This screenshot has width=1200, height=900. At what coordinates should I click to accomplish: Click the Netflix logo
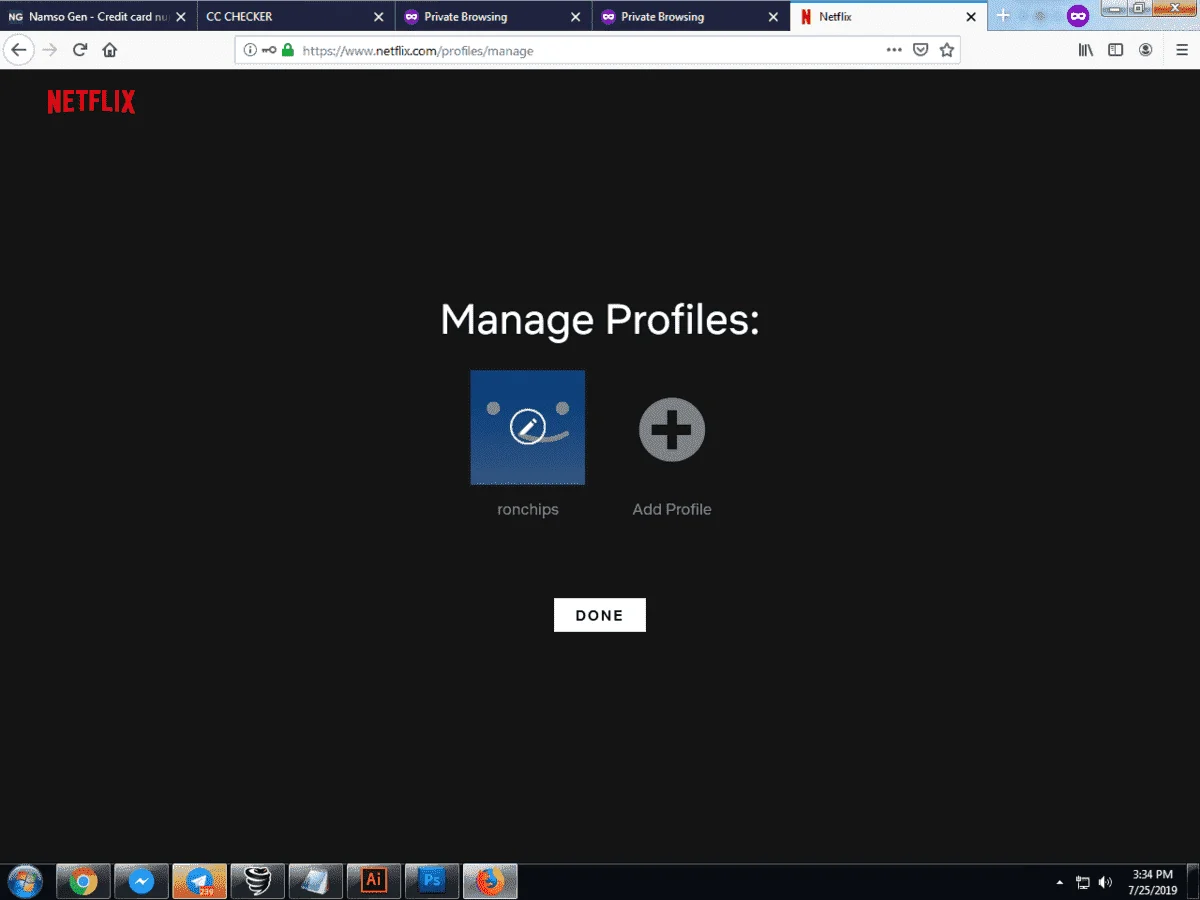pos(91,101)
